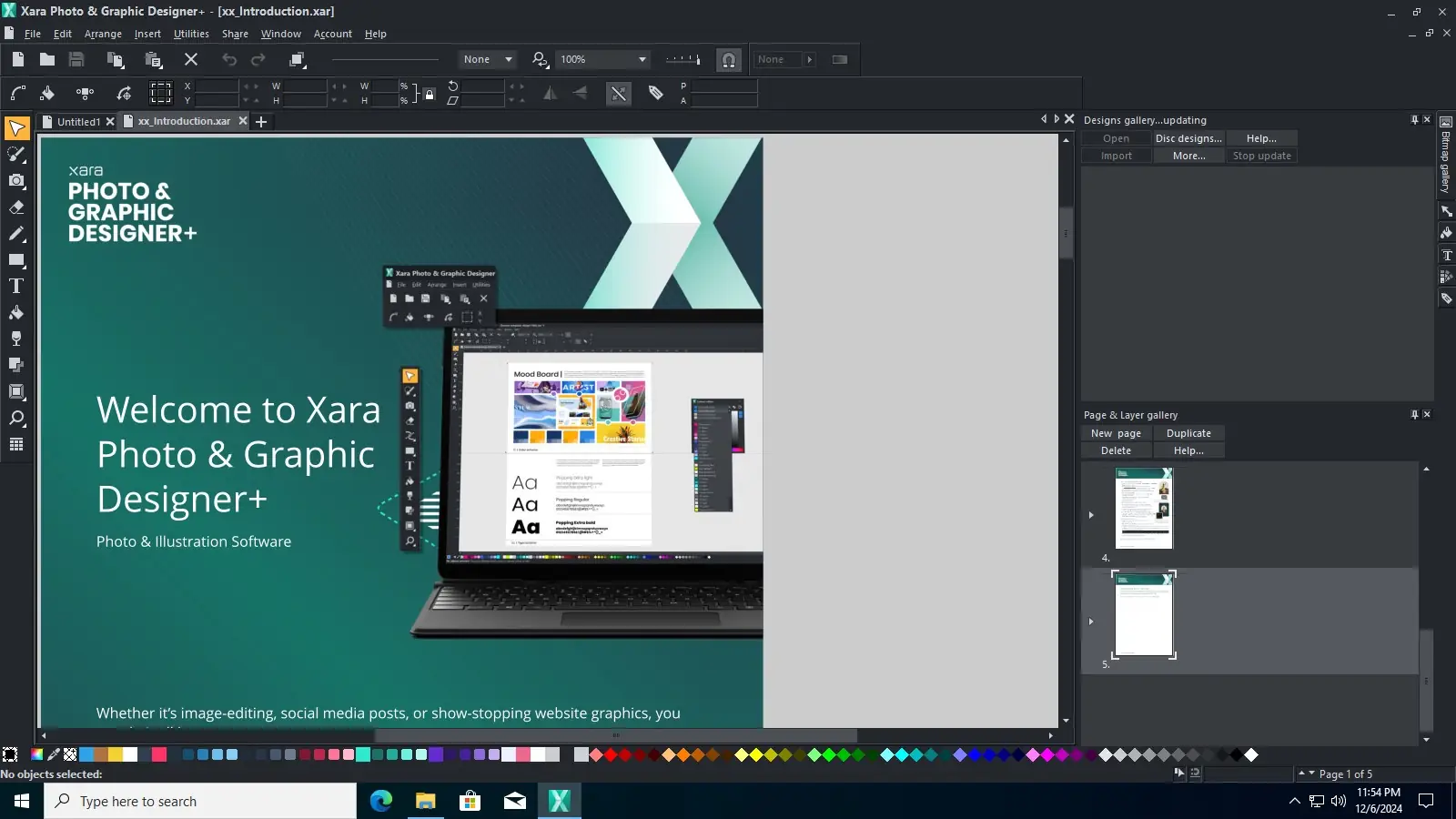
Task: Select the Text tool
Action: [x=16, y=286]
